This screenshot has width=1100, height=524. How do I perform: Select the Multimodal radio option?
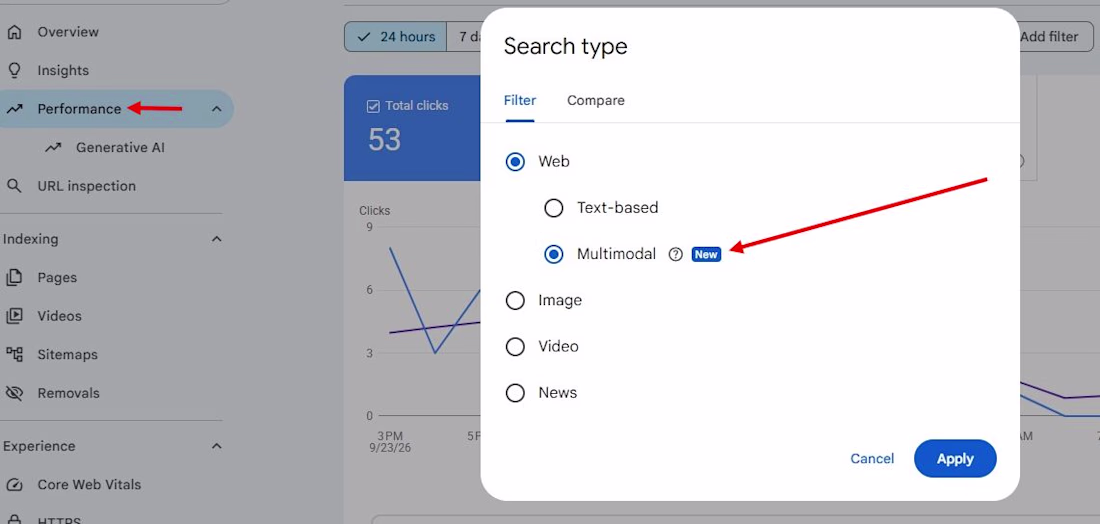(x=554, y=255)
